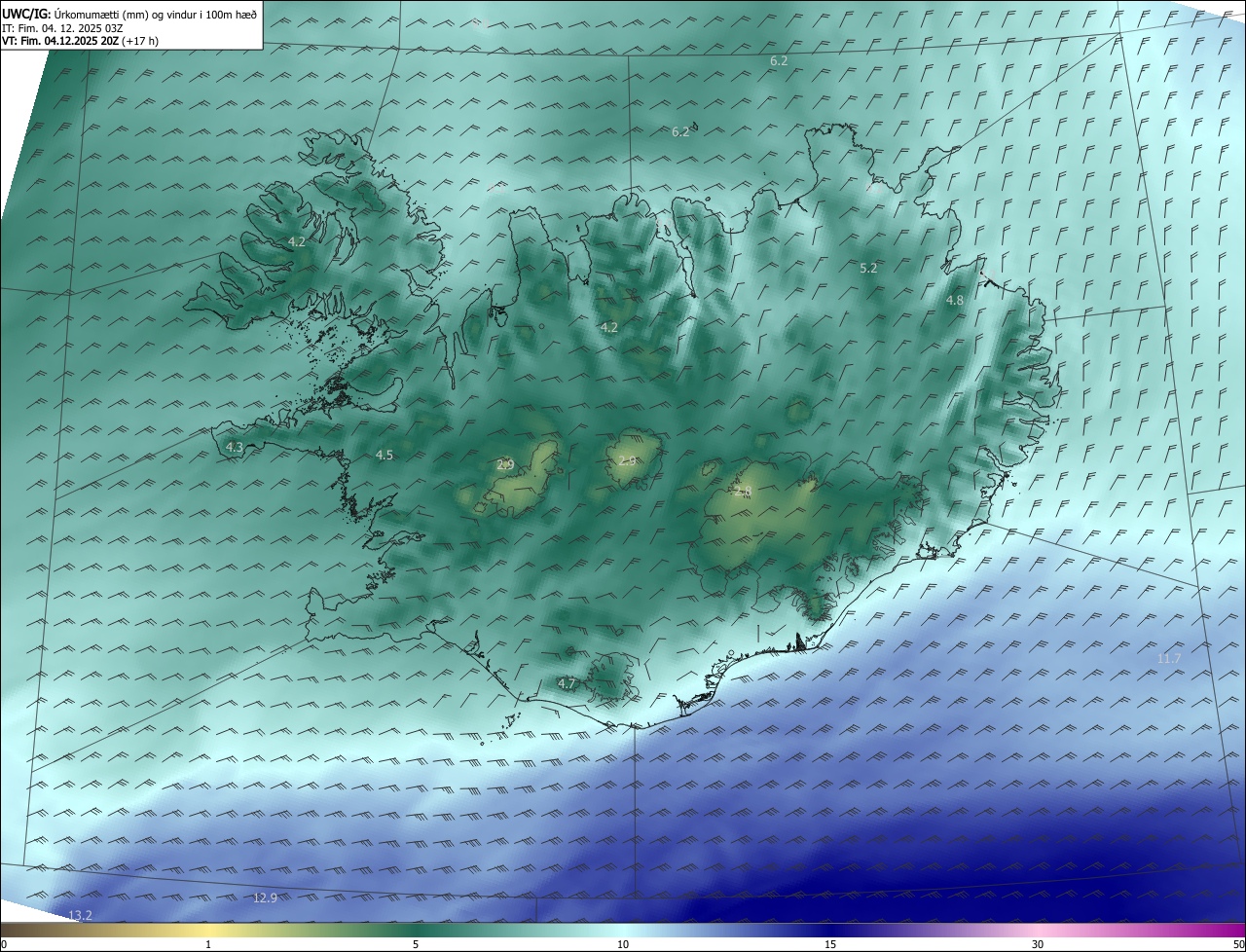Screen dimensions: 1246x952
Task: Click the 4.5 value in west Iceland
Action: click(385, 456)
